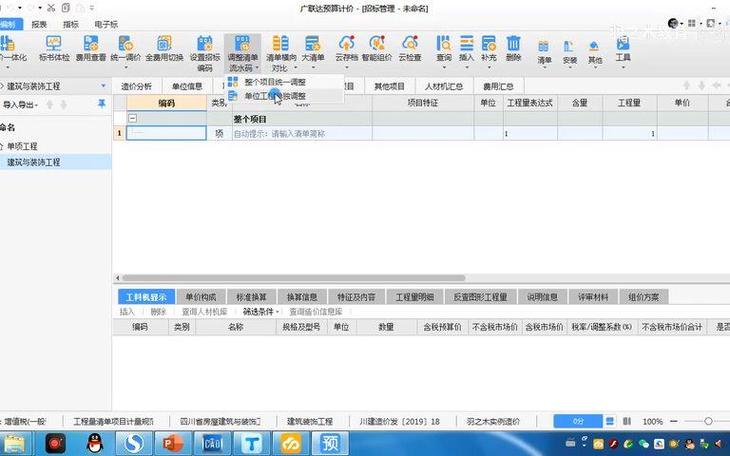Open the CAD application in taskbar
This screenshot has height=456, width=730.
coord(212,443)
